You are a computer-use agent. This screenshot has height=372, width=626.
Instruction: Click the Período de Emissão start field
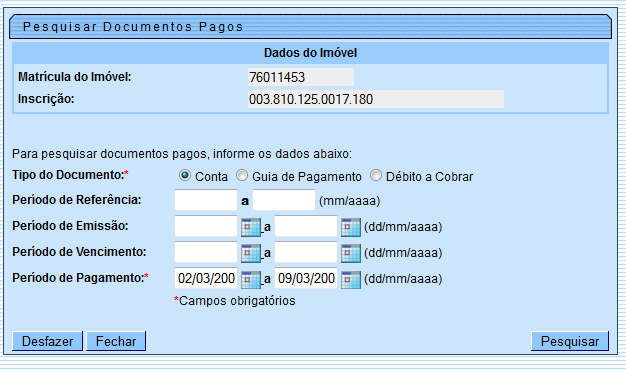pos(206,226)
